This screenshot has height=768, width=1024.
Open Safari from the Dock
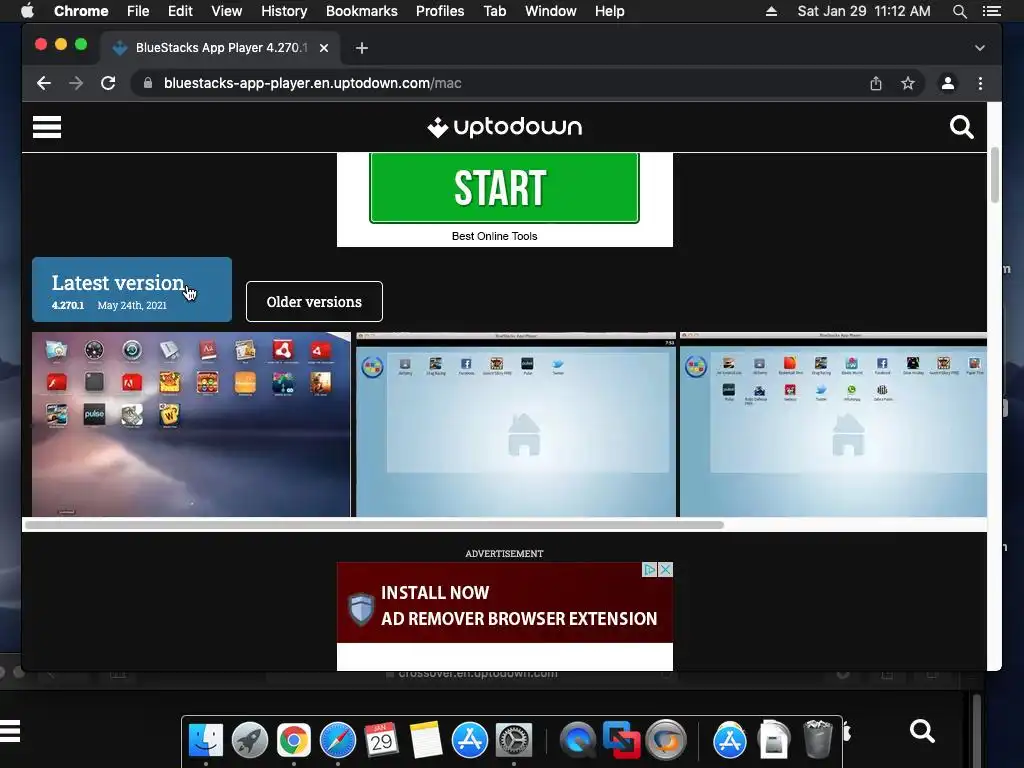[338, 741]
